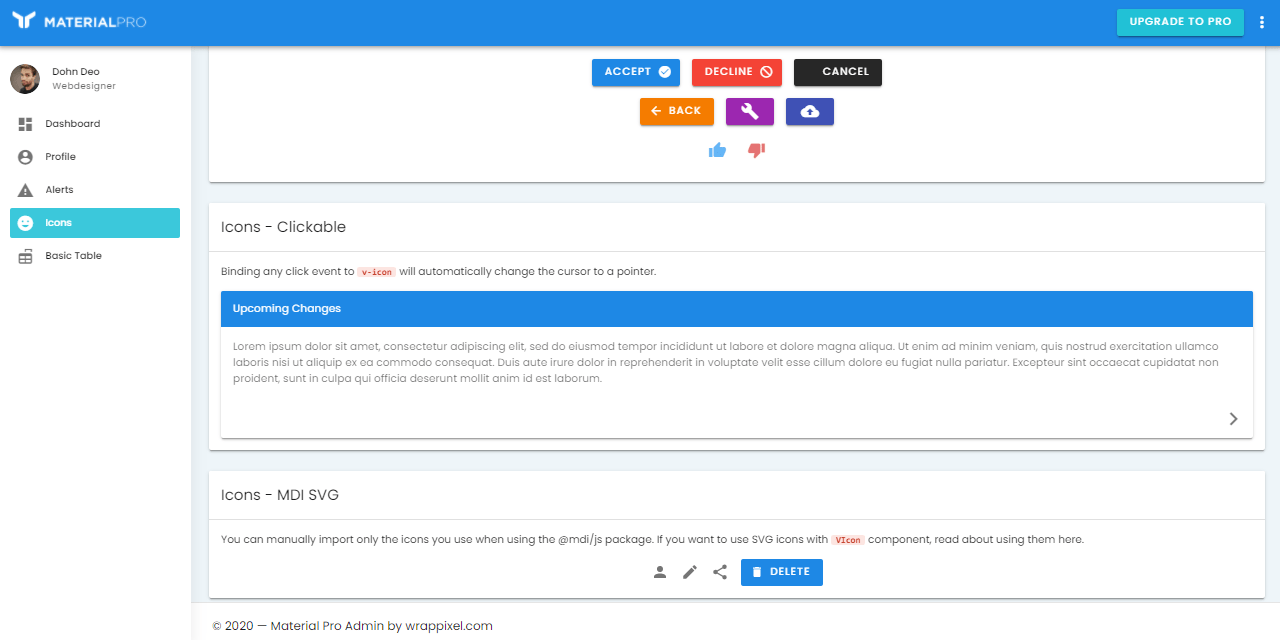Open the Profile page
This screenshot has width=1280, height=640.
[61, 156]
